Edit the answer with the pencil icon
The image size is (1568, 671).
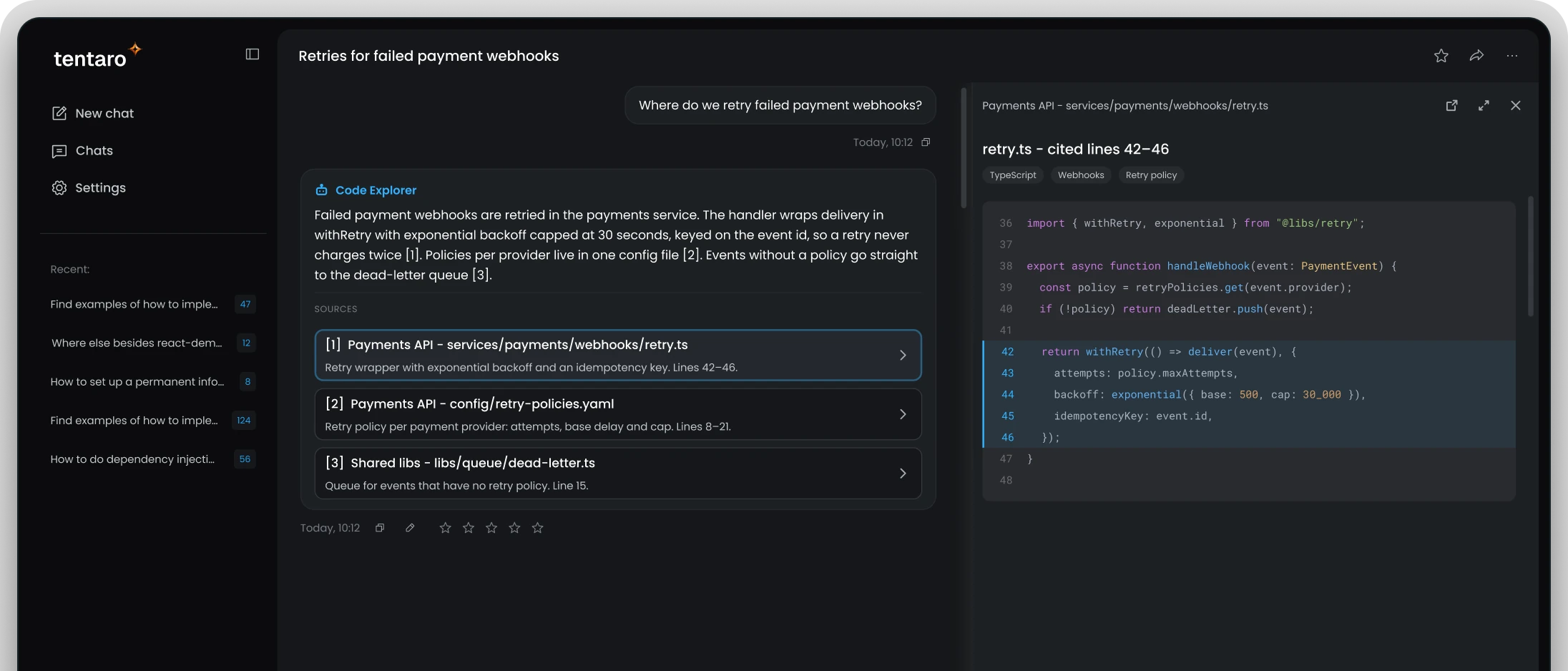click(x=410, y=528)
